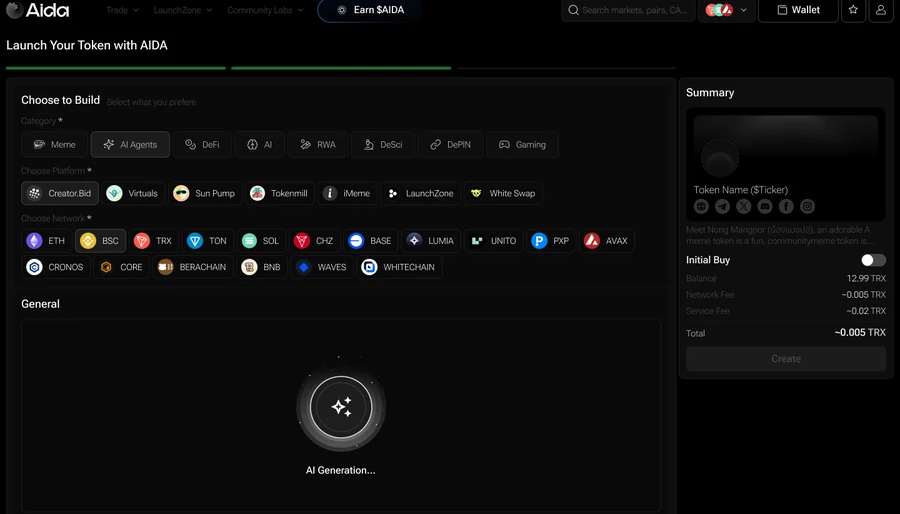The width and height of the screenshot is (900, 514).
Task: Toggle the Initial Buy switch
Action: 873,260
